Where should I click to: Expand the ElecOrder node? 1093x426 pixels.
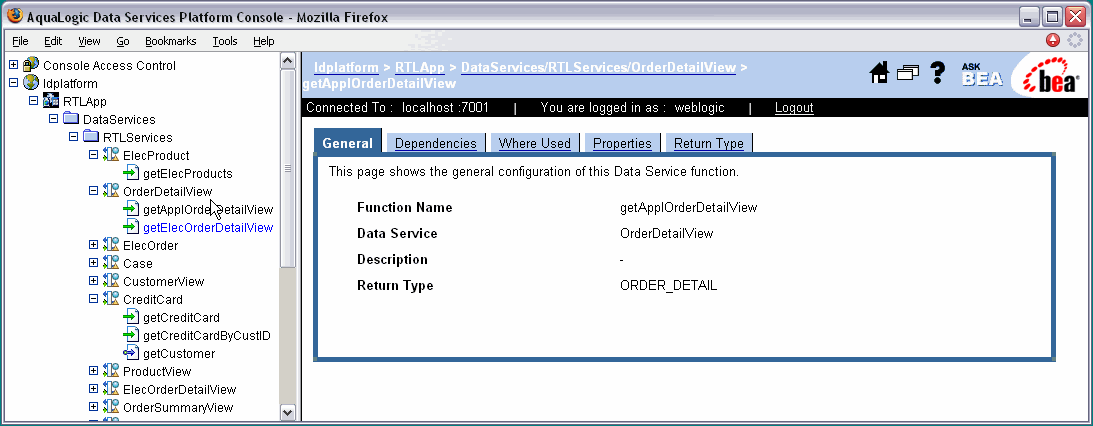coord(93,245)
